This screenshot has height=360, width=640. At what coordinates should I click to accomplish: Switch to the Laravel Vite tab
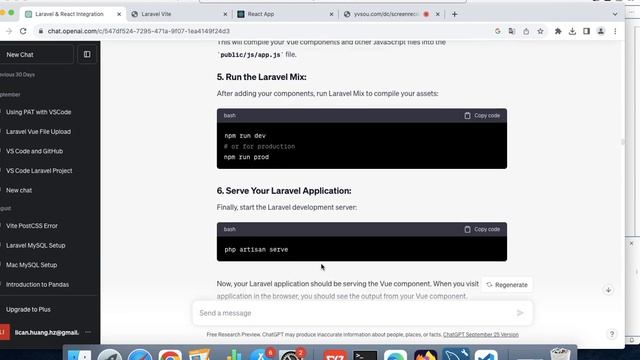[179, 14]
